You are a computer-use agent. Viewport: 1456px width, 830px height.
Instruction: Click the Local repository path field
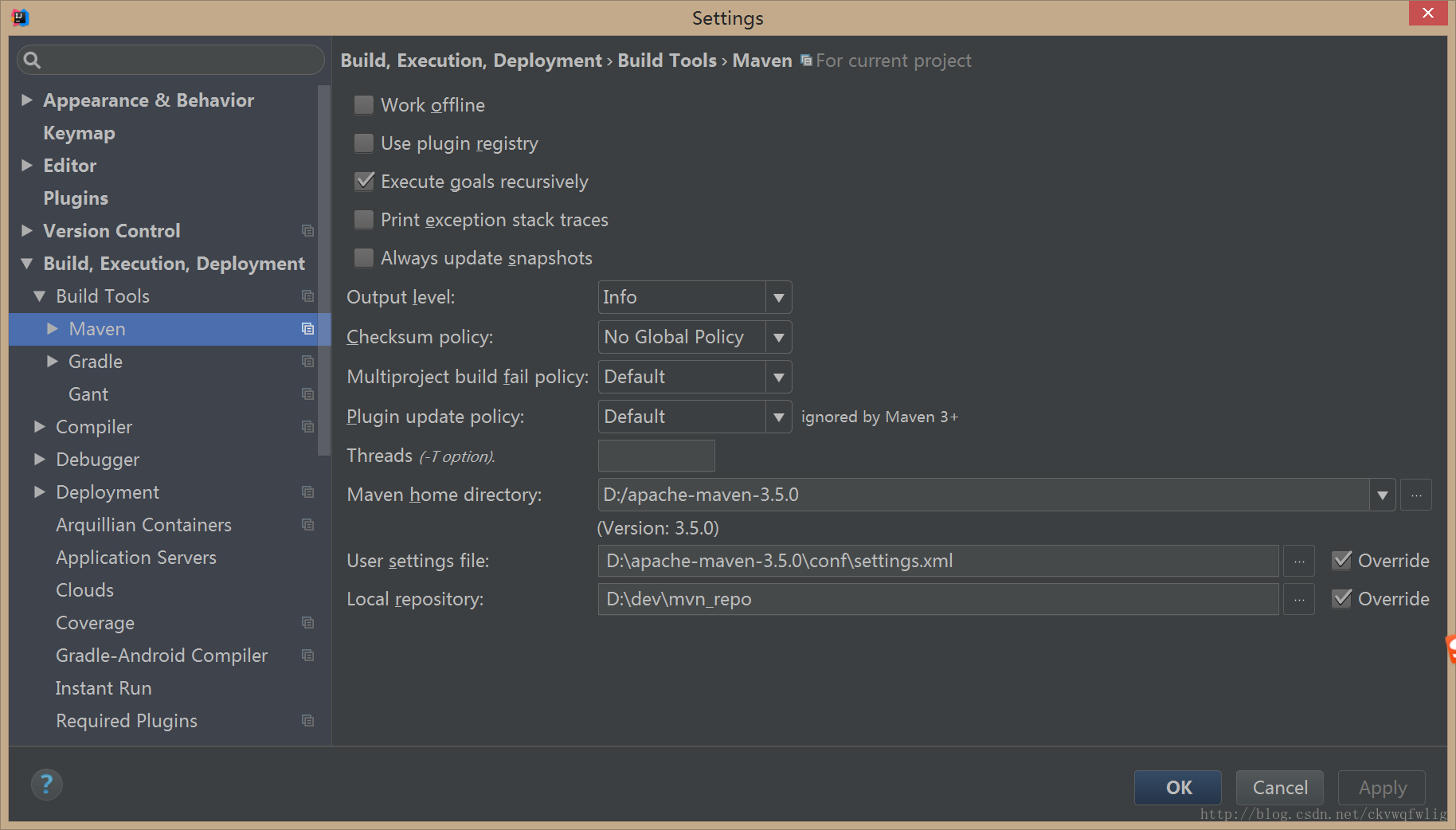[x=938, y=599]
